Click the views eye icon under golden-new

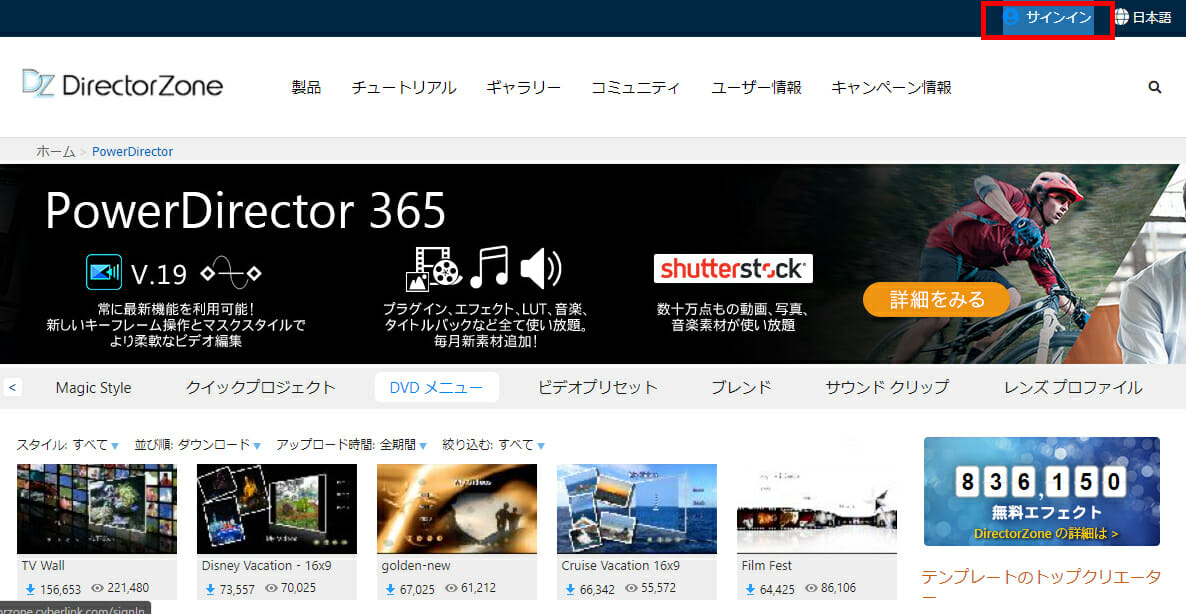pos(451,588)
